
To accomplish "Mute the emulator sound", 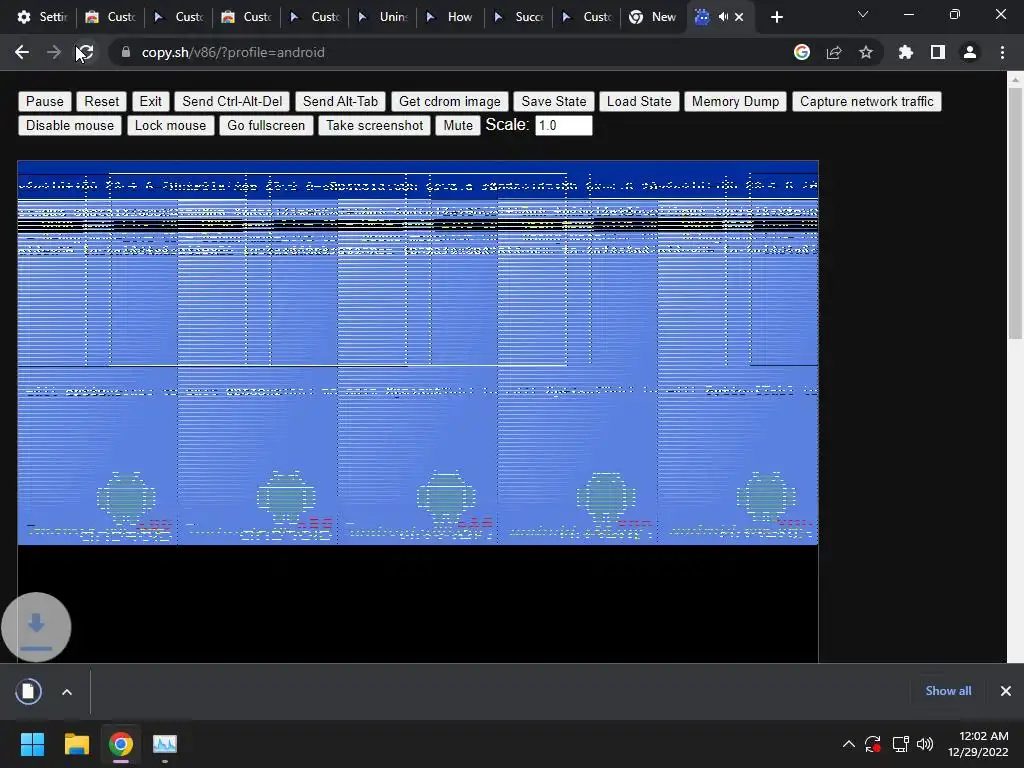I will click(x=458, y=125).
